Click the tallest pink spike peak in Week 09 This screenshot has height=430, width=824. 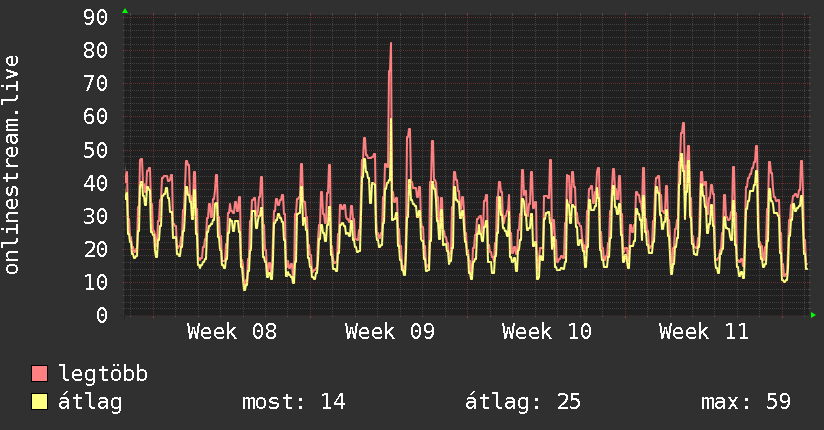click(390, 43)
